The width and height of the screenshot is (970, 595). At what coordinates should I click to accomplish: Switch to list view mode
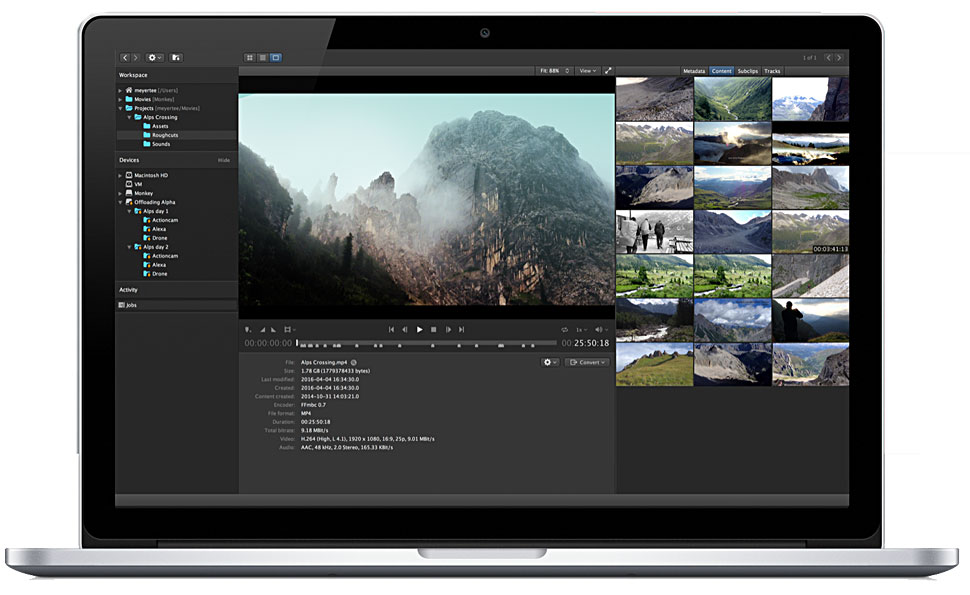(262, 58)
